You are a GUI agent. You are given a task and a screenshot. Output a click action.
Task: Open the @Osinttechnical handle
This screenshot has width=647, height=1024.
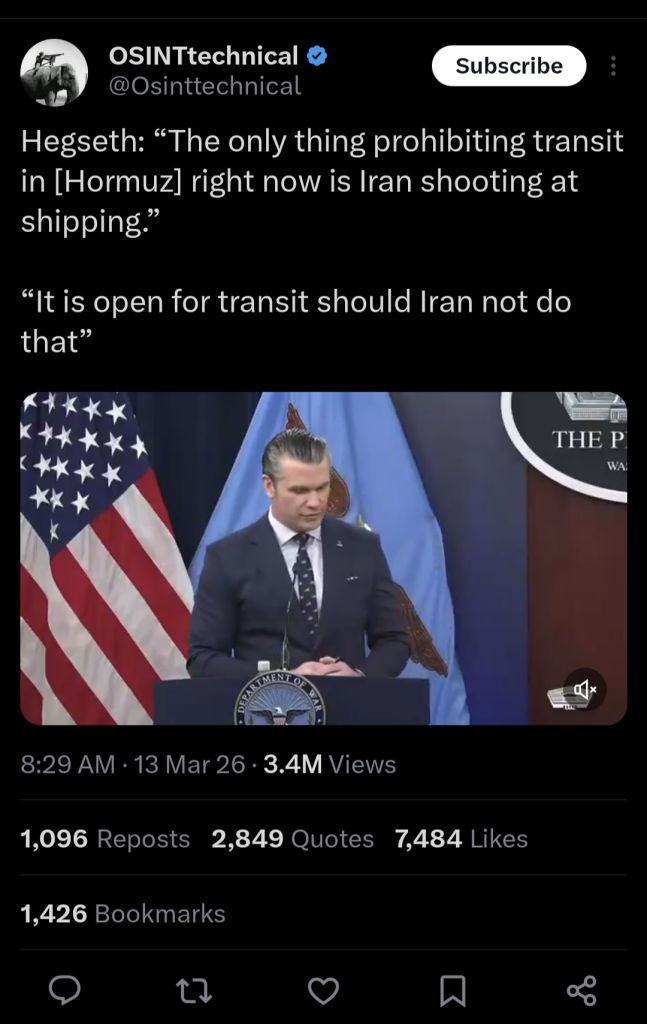pos(204,86)
